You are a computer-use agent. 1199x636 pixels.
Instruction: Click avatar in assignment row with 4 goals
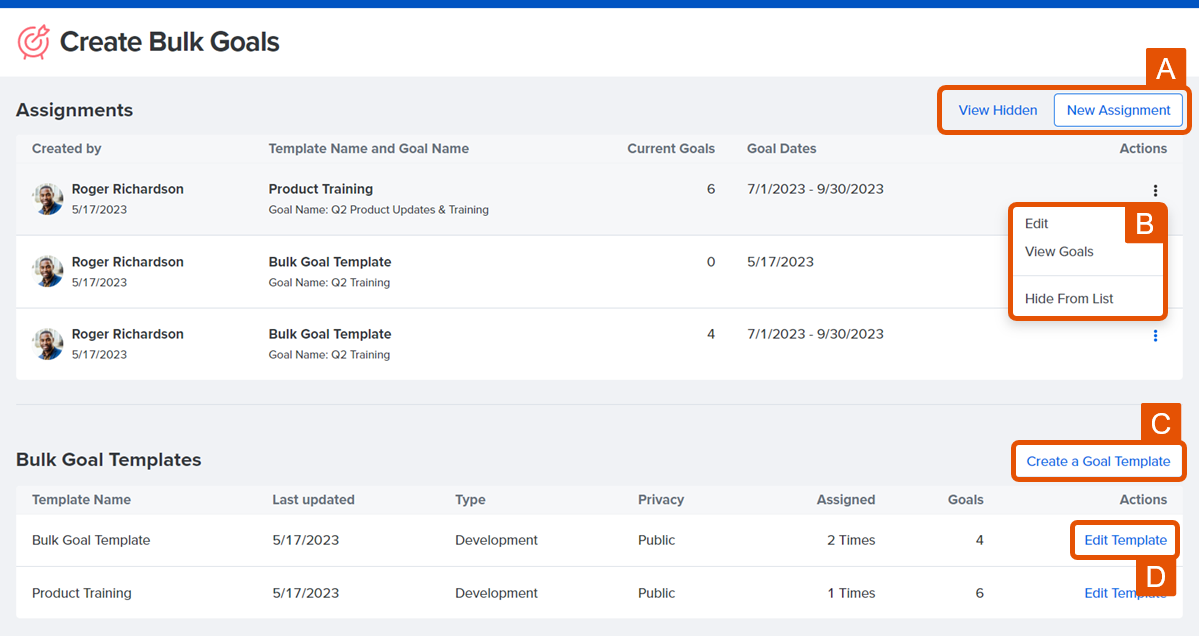pos(47,344)
